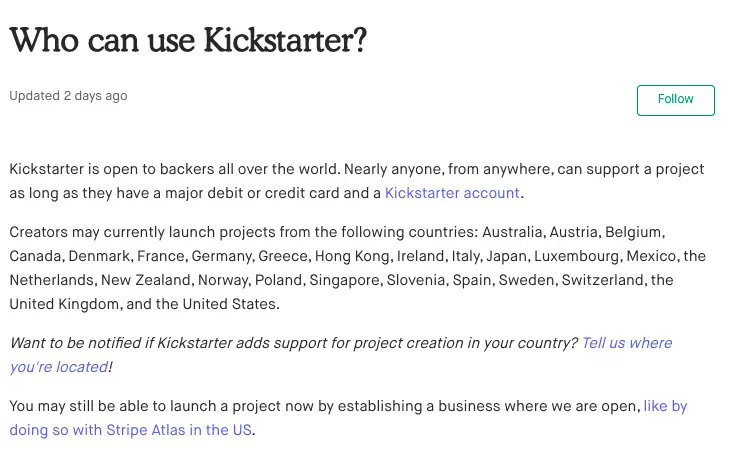The height and width of the screenshot is (462, 735).
Task: Select the 'Who can use Kickstarter?' heading
Action: click(x=188, y=40)
